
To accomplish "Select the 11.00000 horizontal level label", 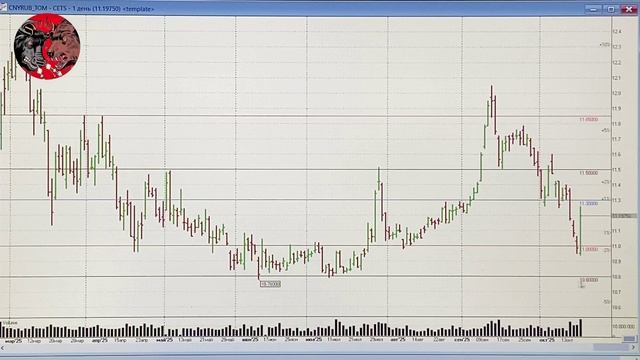I will [x=589, y=249].
